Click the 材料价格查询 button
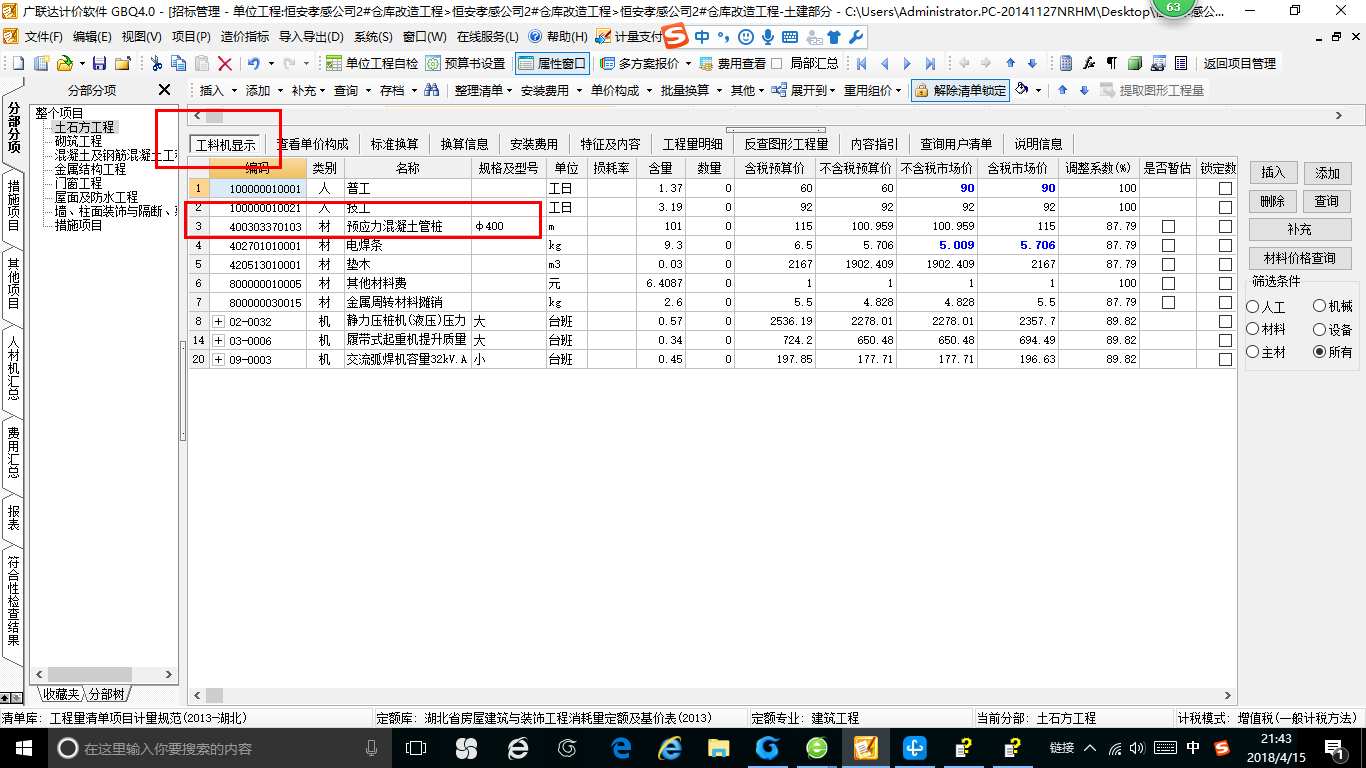 (1300, 259)
